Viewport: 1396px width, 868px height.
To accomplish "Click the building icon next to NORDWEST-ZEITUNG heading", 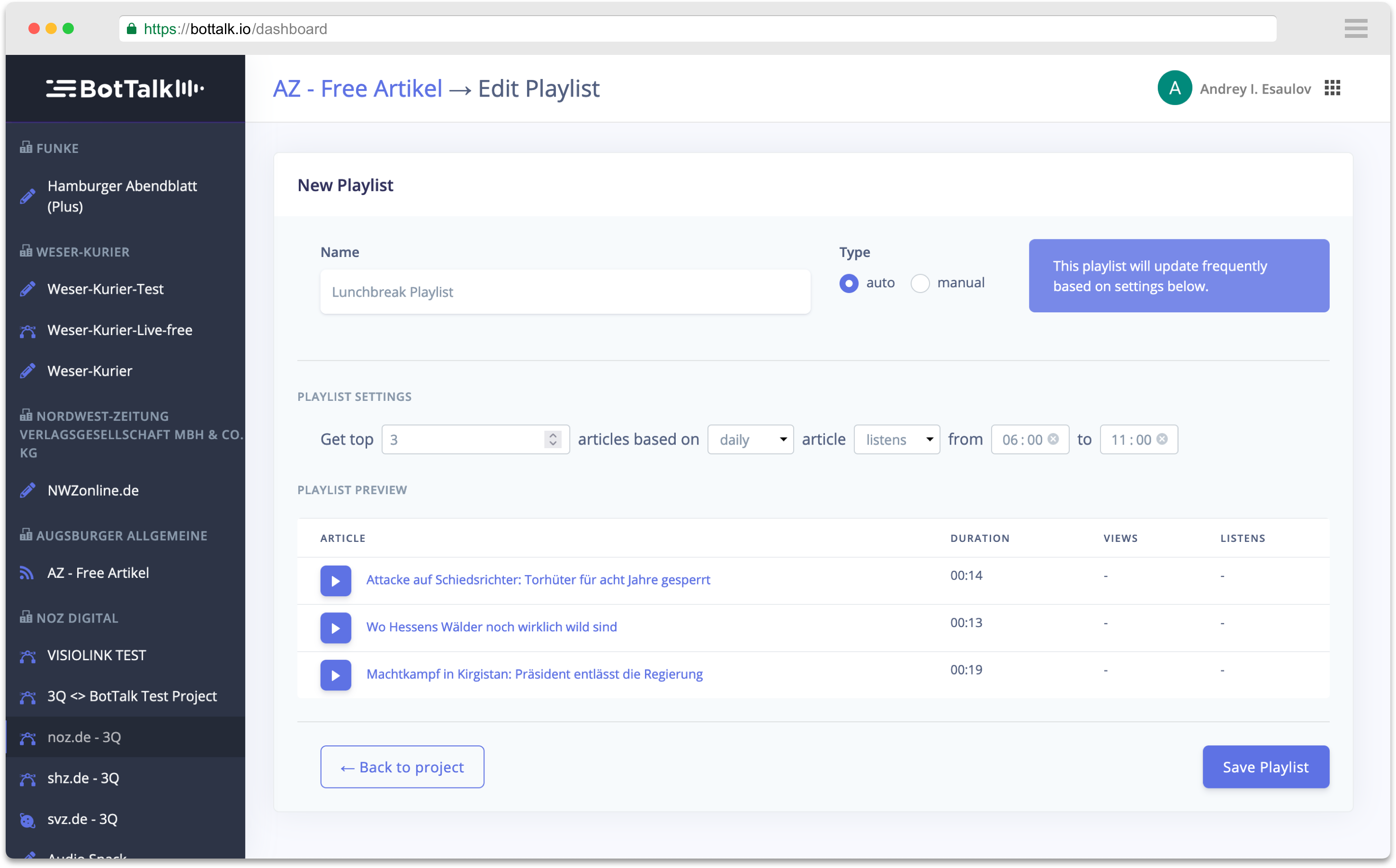I will coord(26,415).
